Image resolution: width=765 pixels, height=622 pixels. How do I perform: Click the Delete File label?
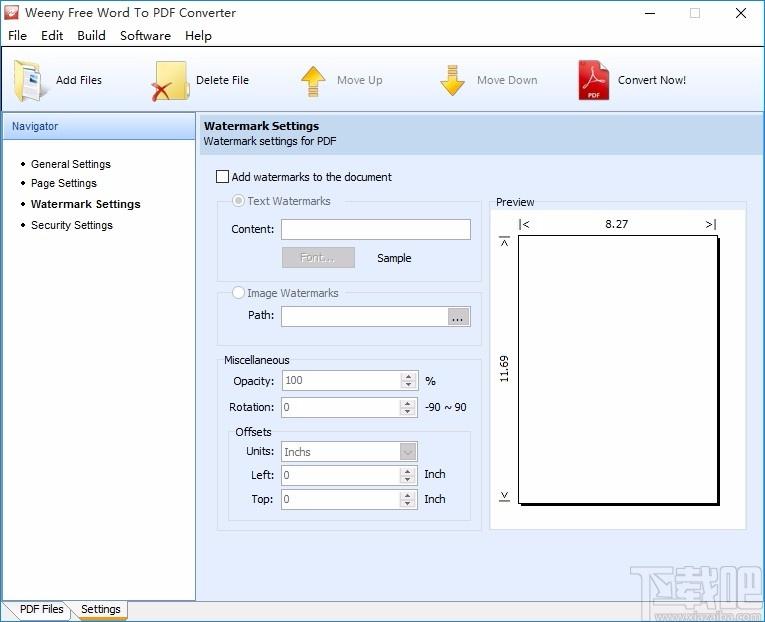click(x=222, y=80)
